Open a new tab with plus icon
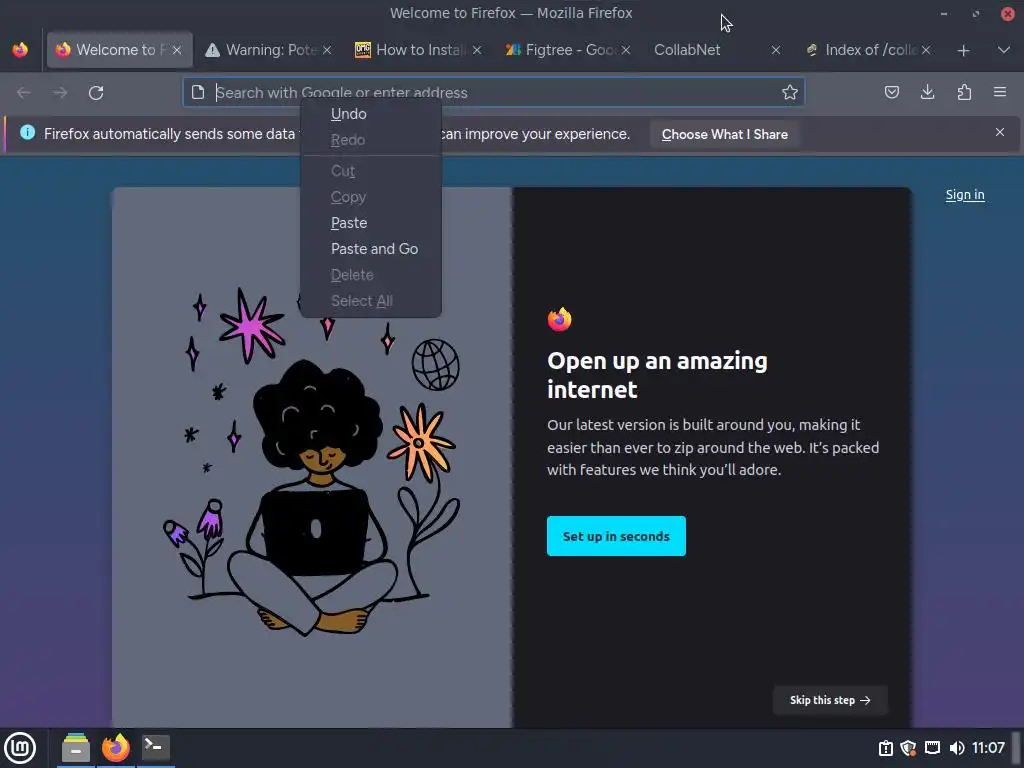Viewport: 1024px width, 768px height. (x=963, y=50)
